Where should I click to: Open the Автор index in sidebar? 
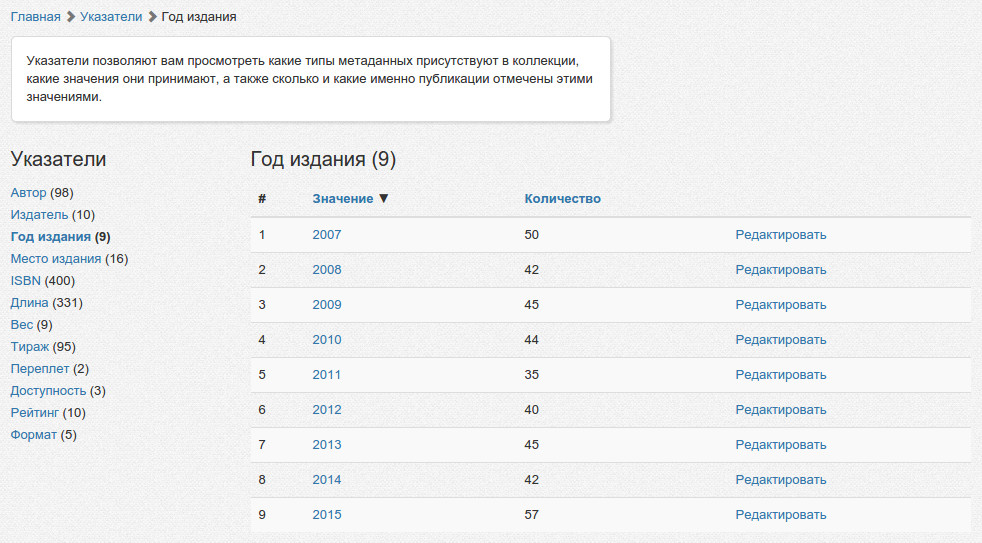click(28, 193)
